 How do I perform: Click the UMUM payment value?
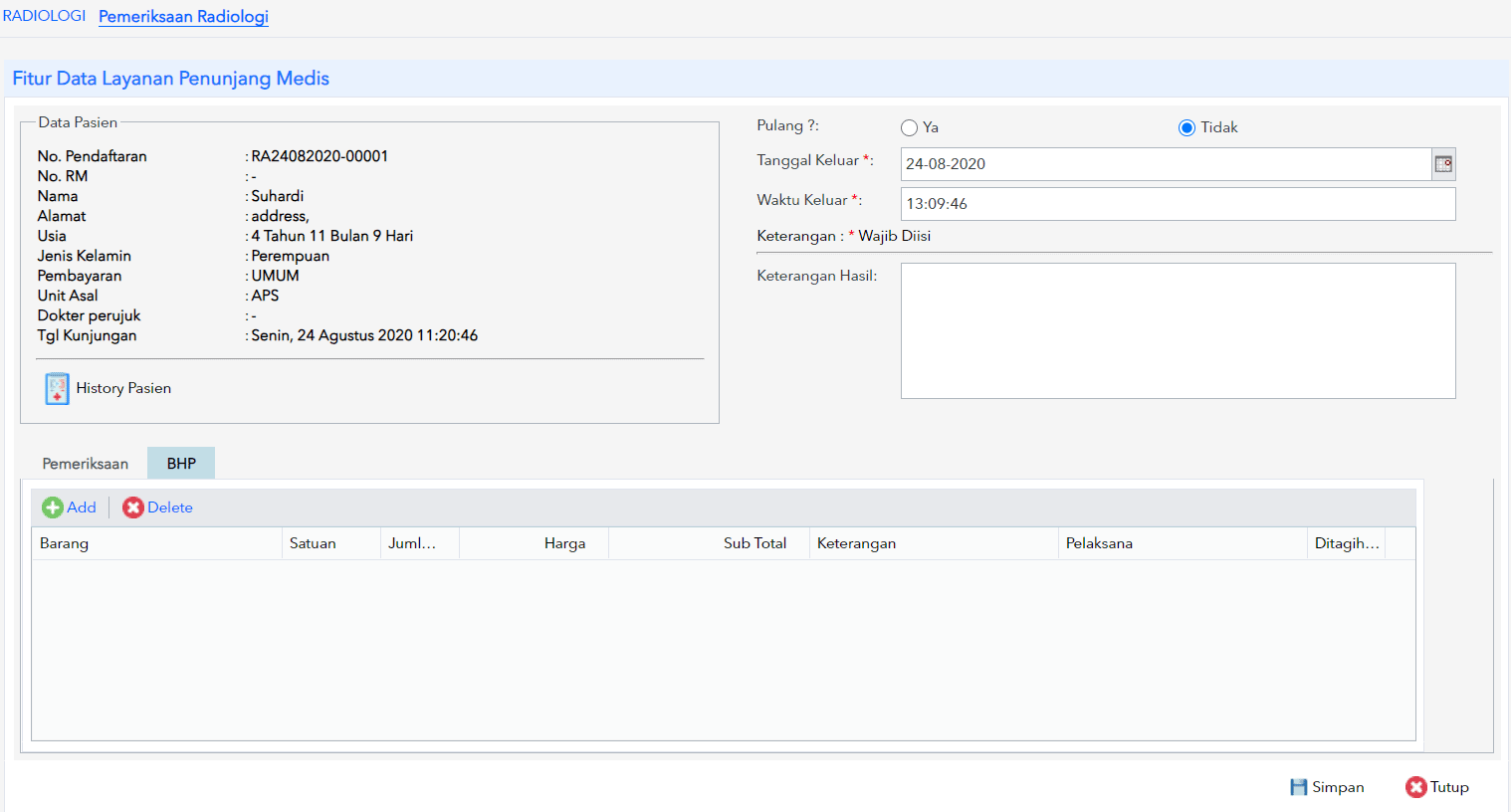pos(275,276)
